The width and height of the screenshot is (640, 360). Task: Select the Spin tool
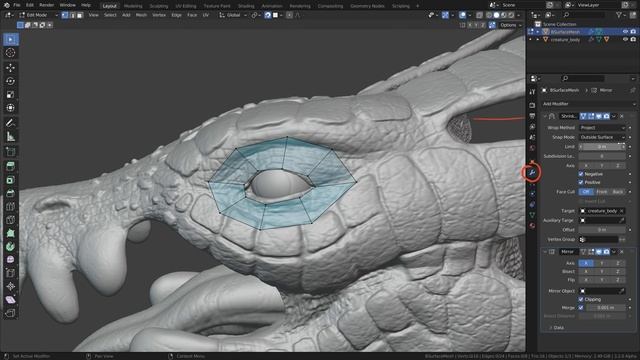(x=11, y=247)
